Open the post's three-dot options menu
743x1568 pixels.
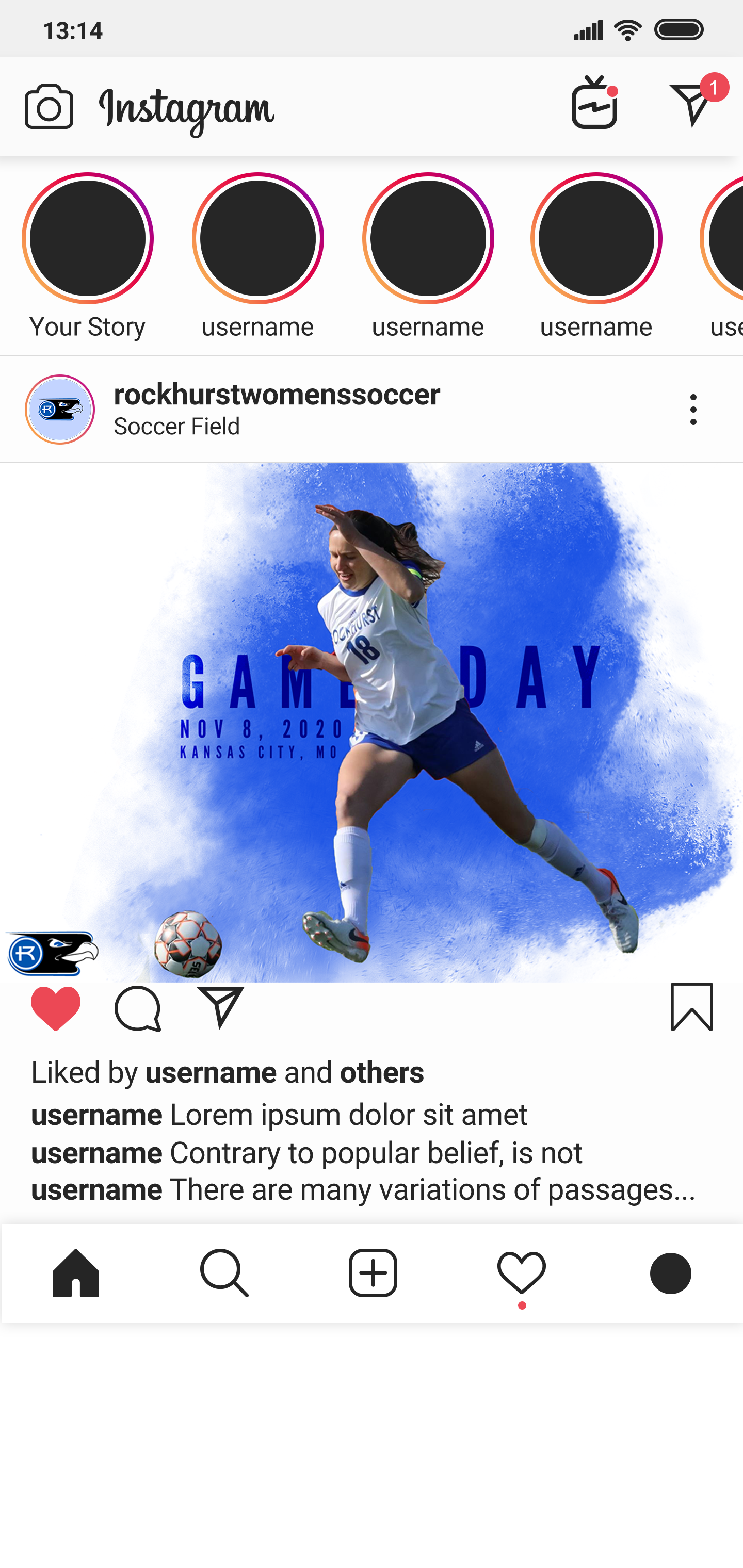[693, 409]
